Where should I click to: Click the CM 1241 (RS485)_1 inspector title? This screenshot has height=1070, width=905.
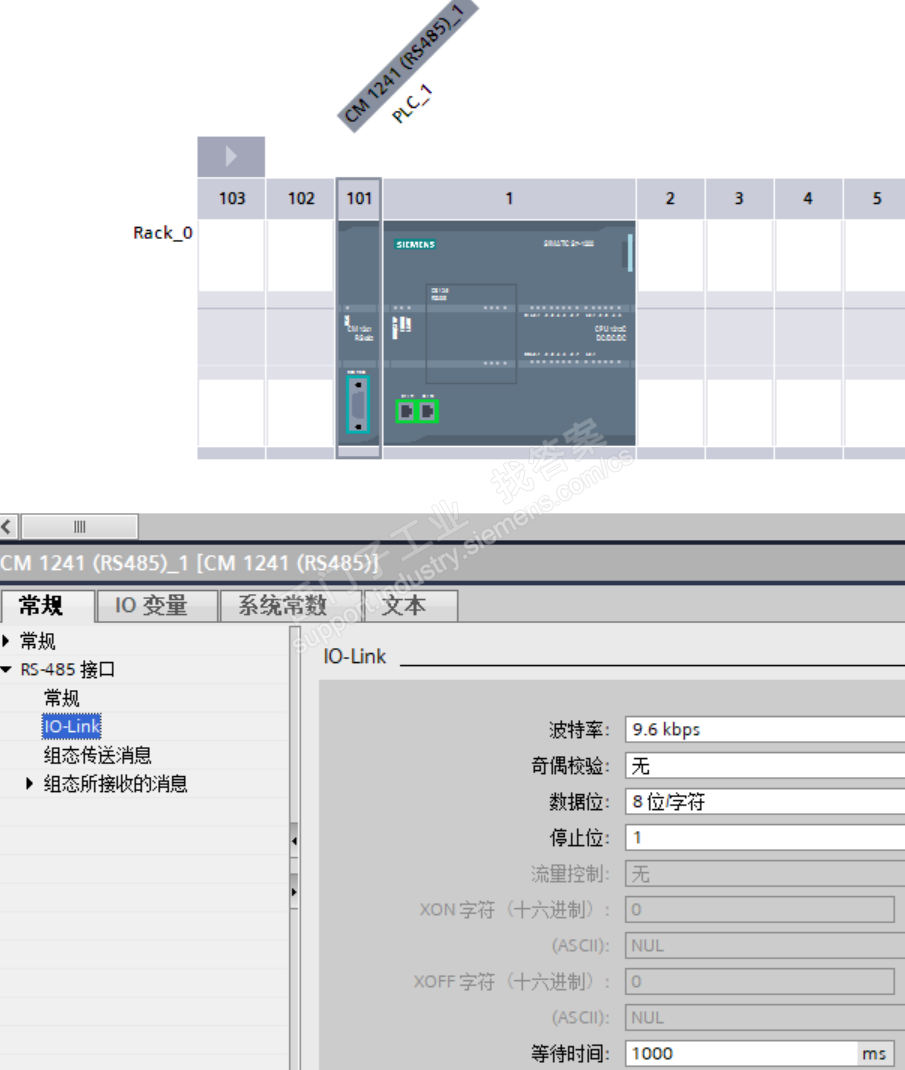point(189,563)
